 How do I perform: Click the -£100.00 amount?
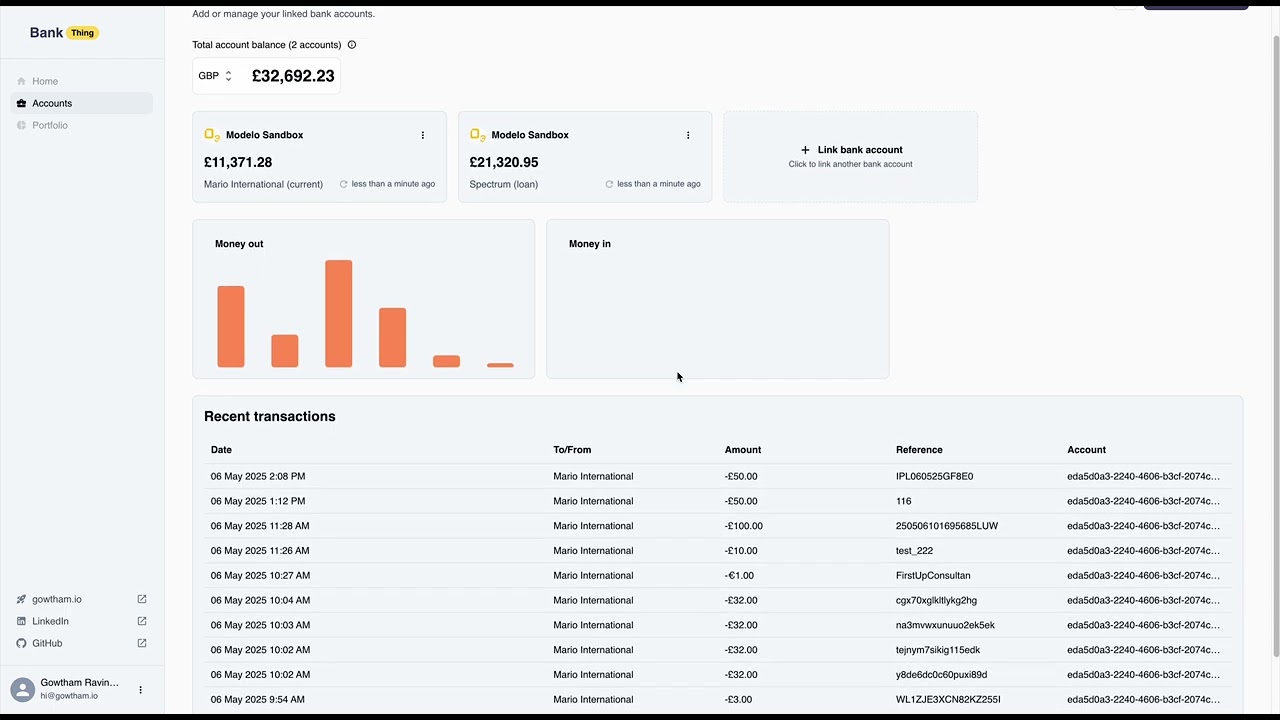743,526
